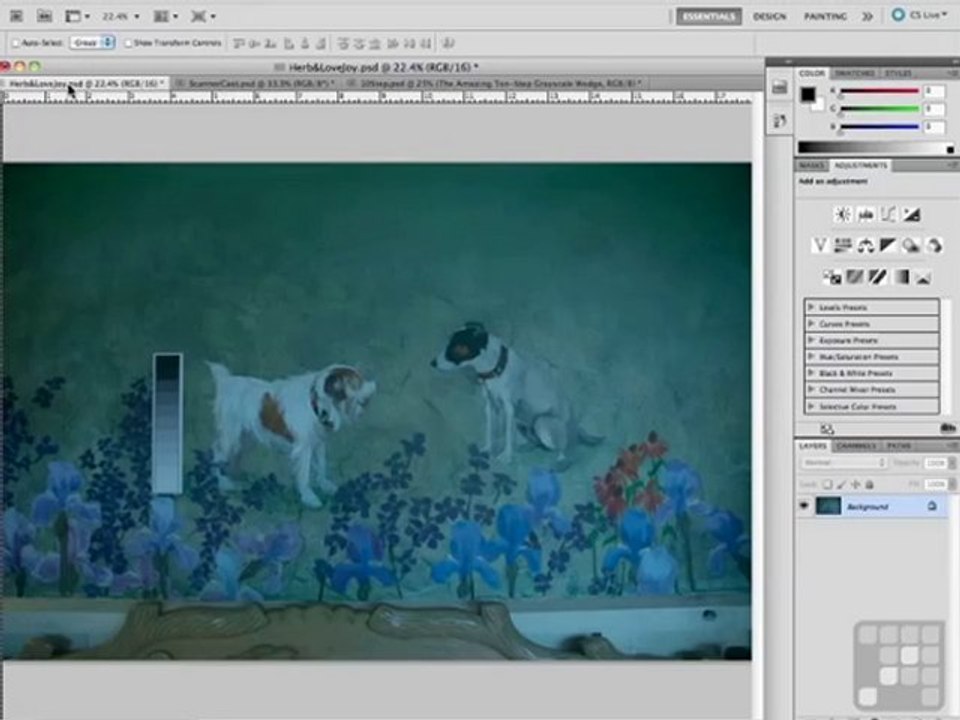Distribute bottom edges icon in options bar
Image resolution: width=960 pixels, height=720 pixels.
375,43
